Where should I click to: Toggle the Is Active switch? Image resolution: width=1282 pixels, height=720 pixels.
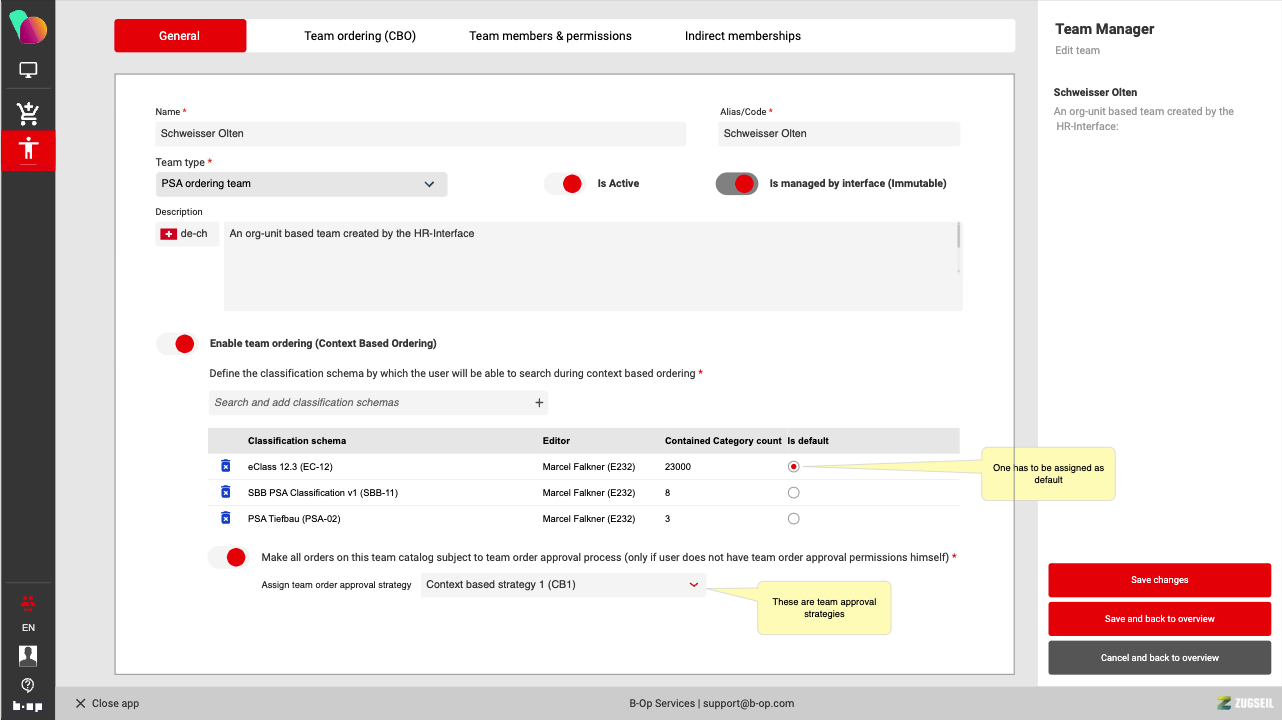(x=564, y=184)
